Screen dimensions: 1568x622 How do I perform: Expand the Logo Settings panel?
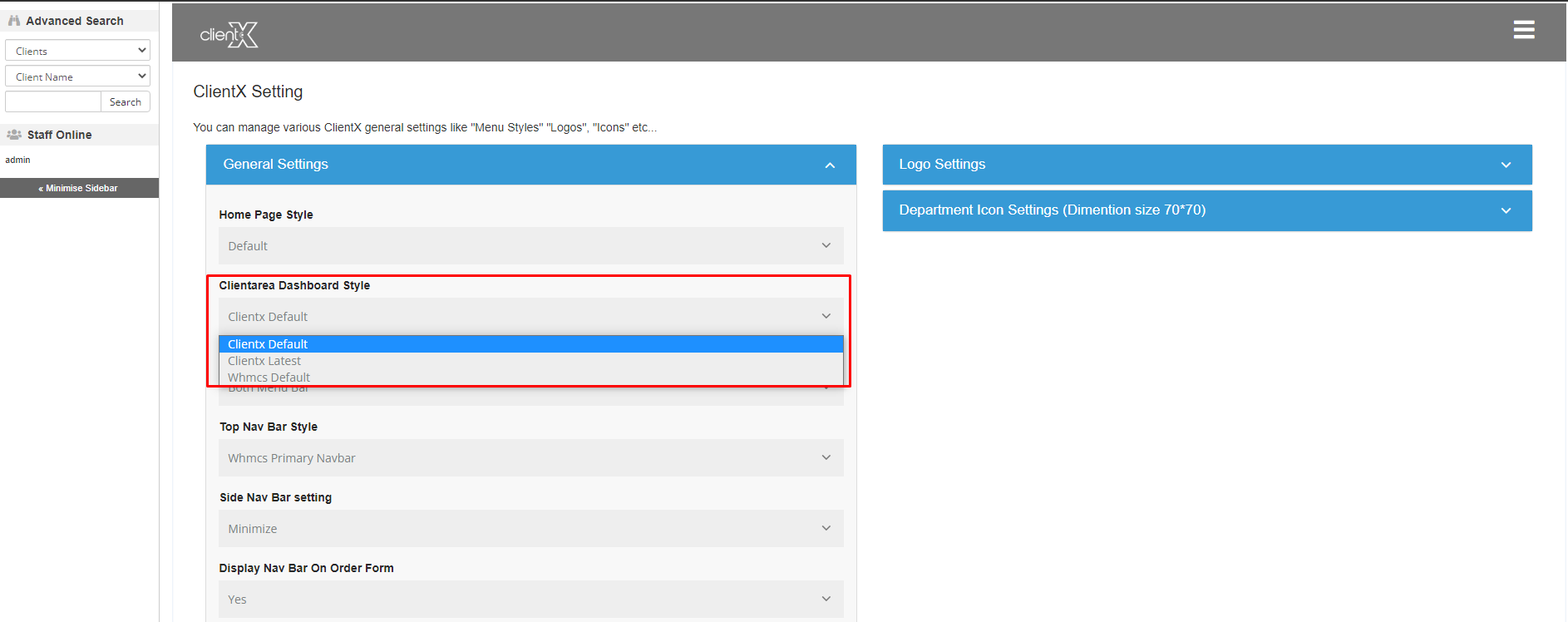[1505, 165]
